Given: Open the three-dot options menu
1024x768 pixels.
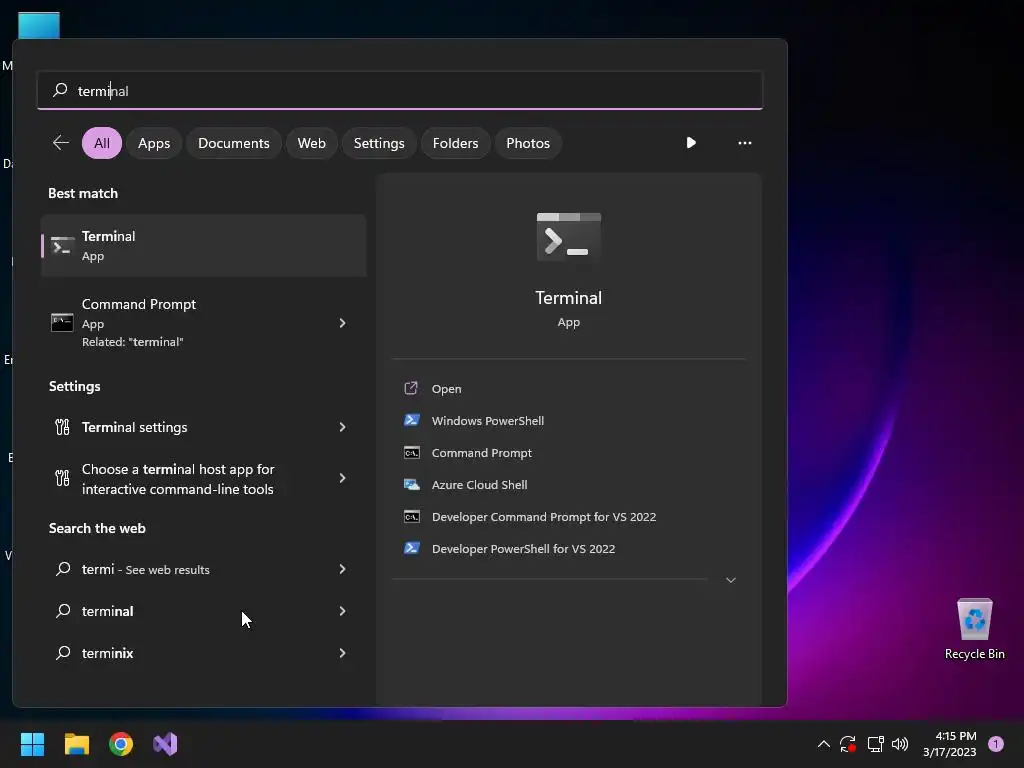Looking at the screenshot, I should [x=744, y=142].
